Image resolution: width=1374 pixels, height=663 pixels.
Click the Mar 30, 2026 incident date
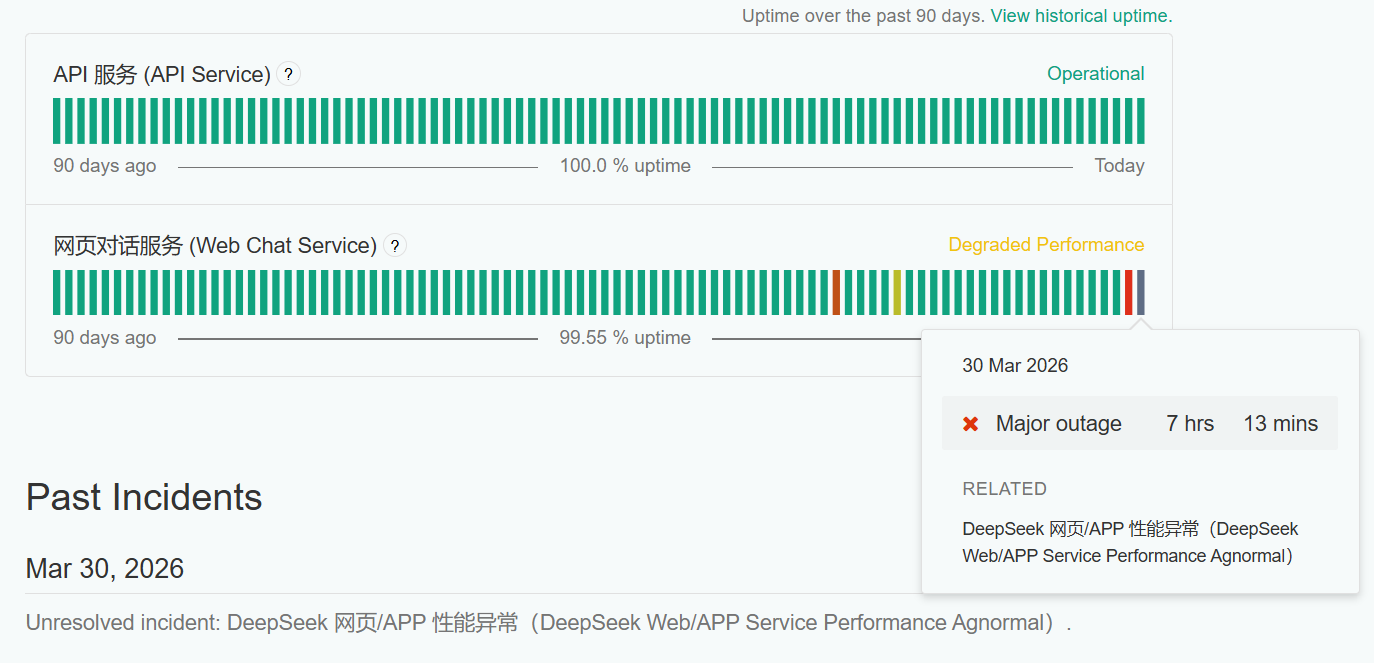click(x=105, y=569)
